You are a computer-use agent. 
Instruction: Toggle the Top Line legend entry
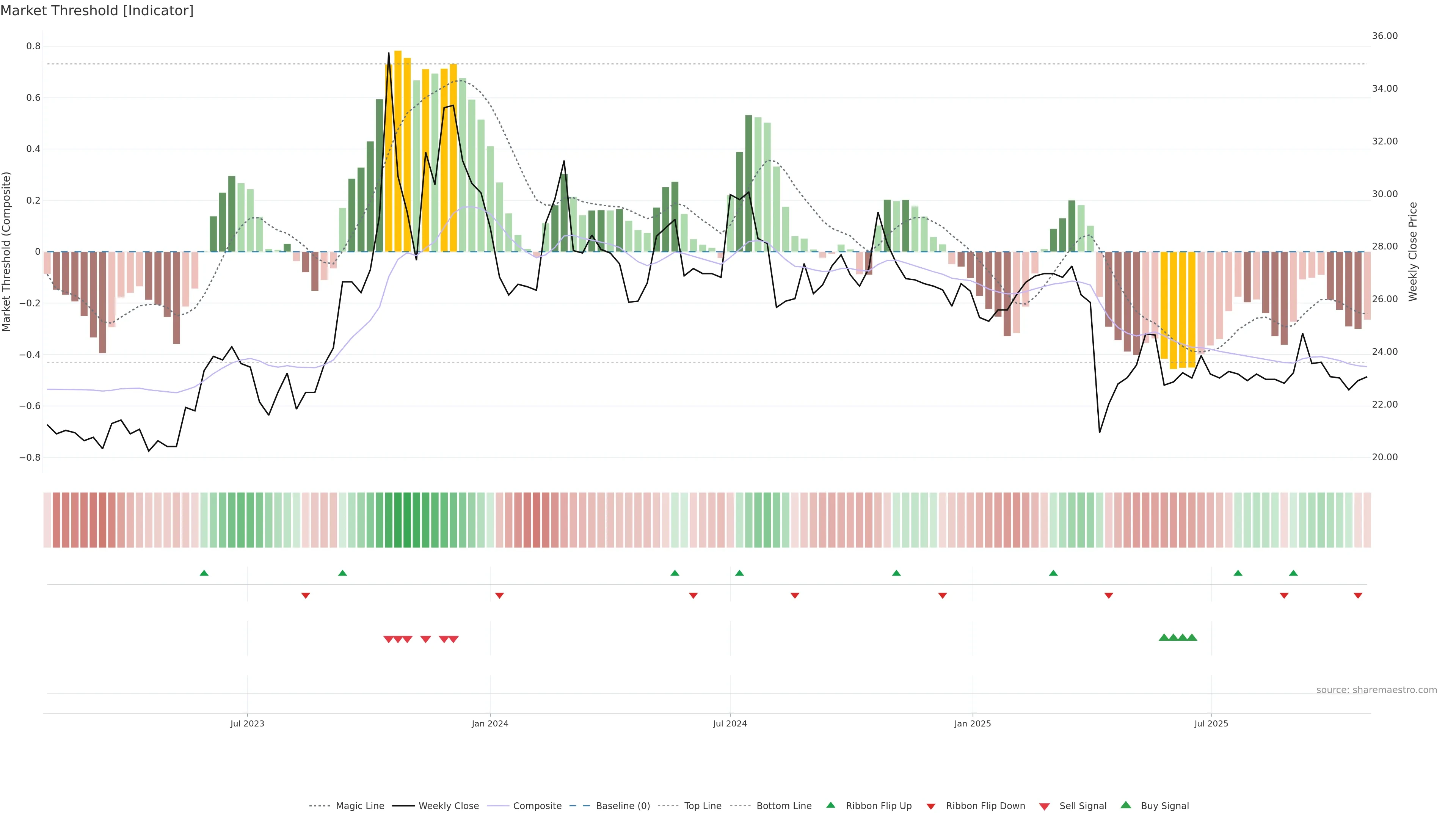tap(703, 806)
